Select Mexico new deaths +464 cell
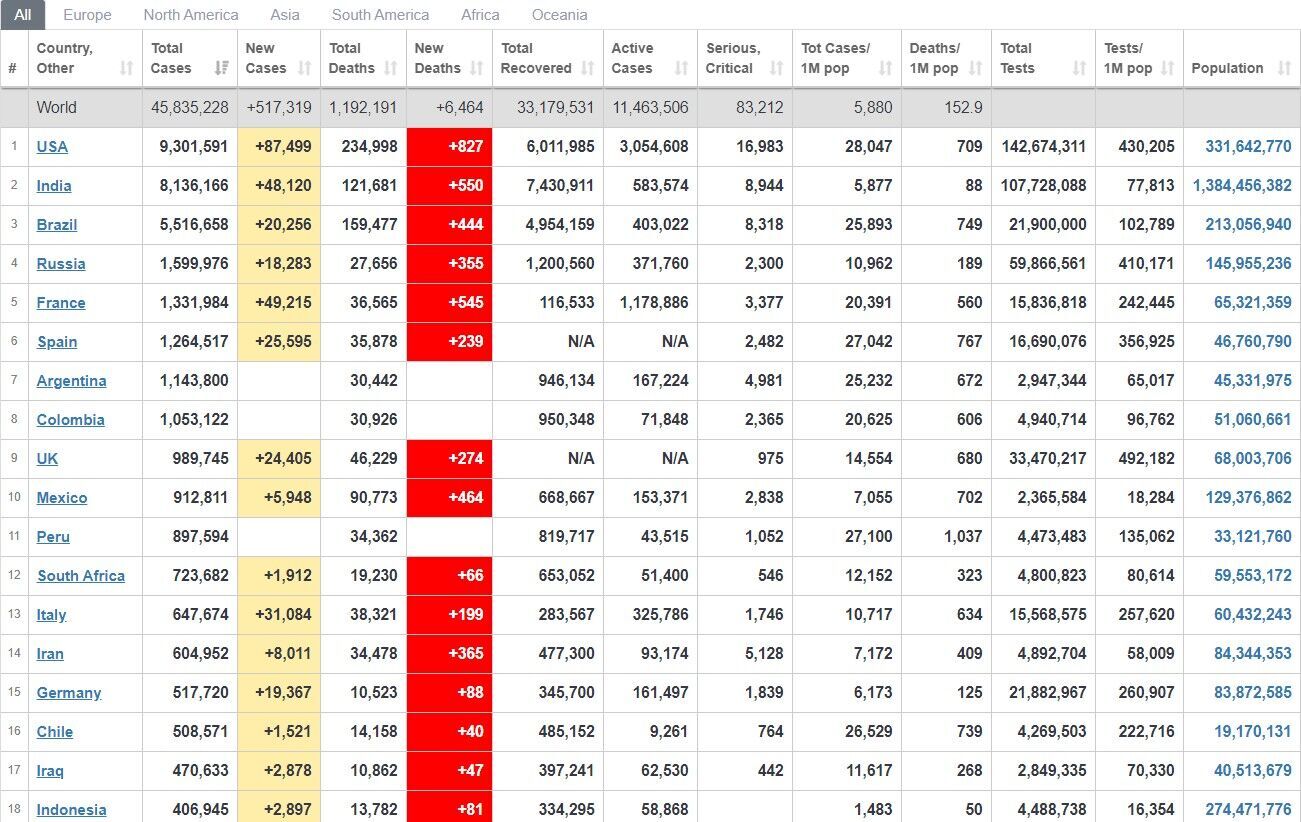 (x=450, y=497)
